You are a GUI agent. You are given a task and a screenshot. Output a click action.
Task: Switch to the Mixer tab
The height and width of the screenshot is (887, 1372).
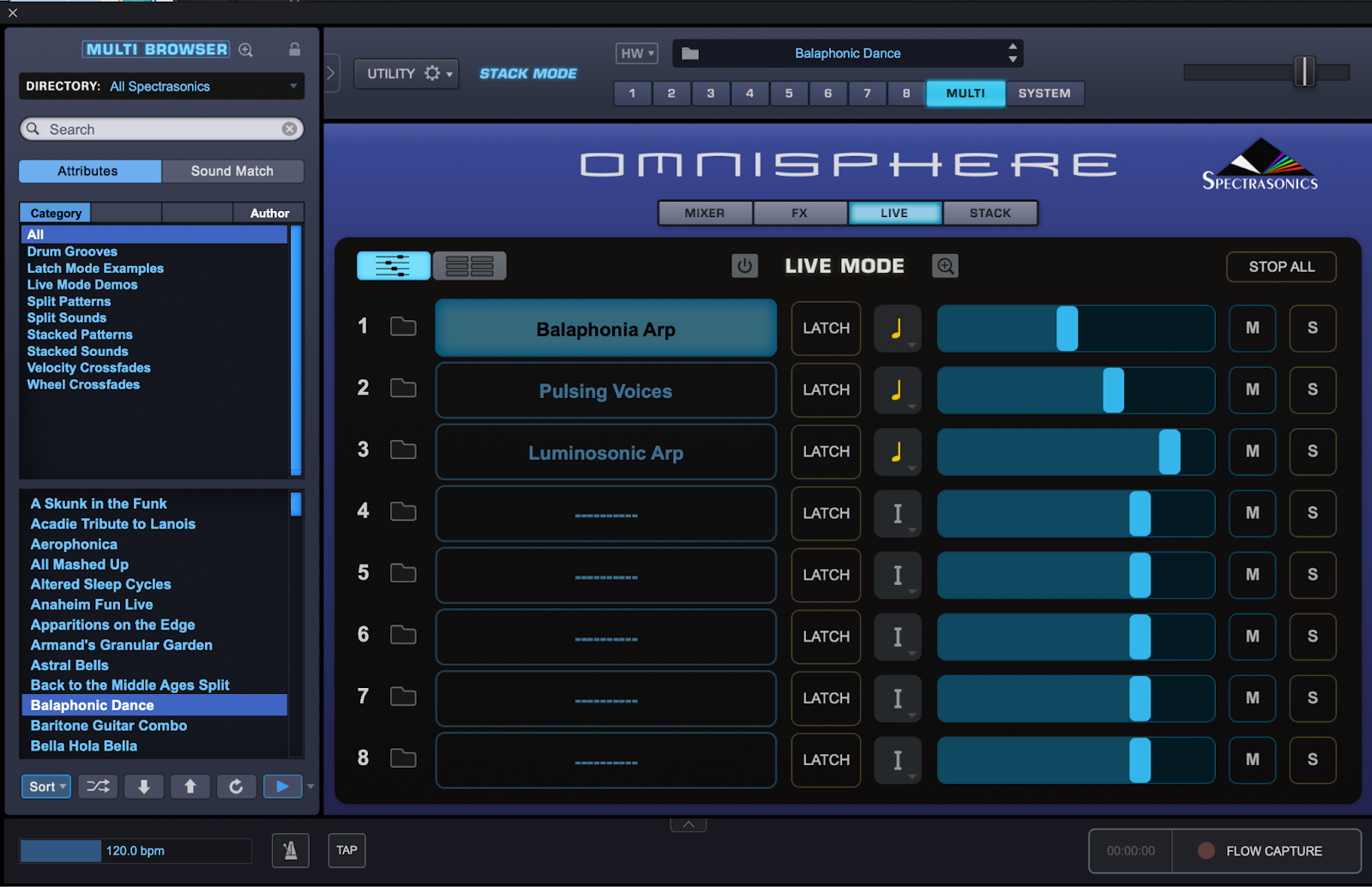pyautogui.click(x=705, y=213)
